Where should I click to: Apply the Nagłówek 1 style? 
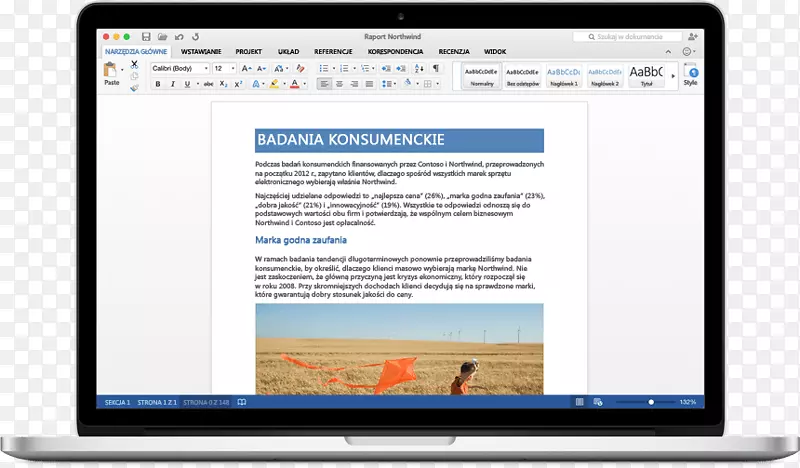point(564,76)
